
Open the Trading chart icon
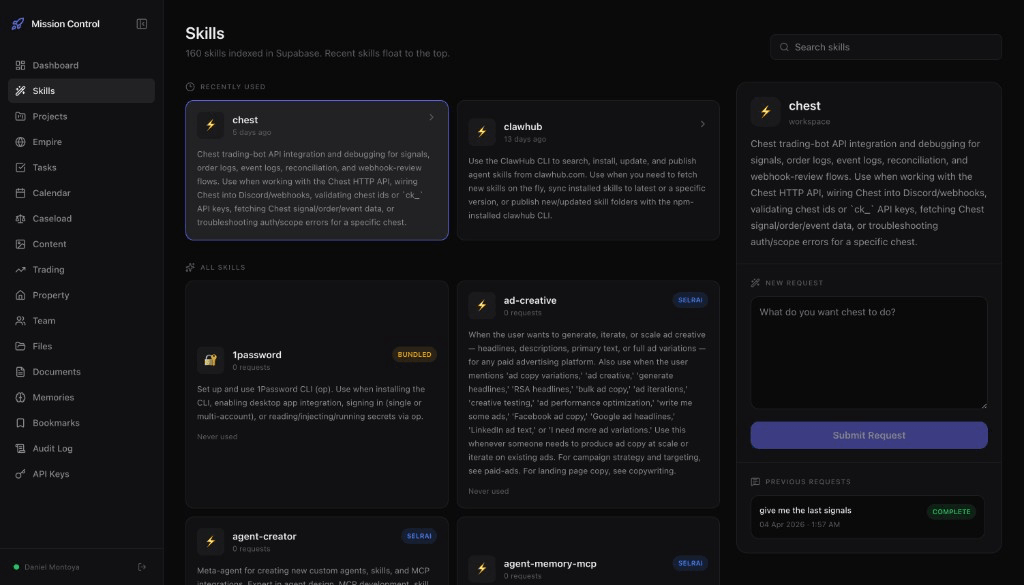(x=21, y=269)
